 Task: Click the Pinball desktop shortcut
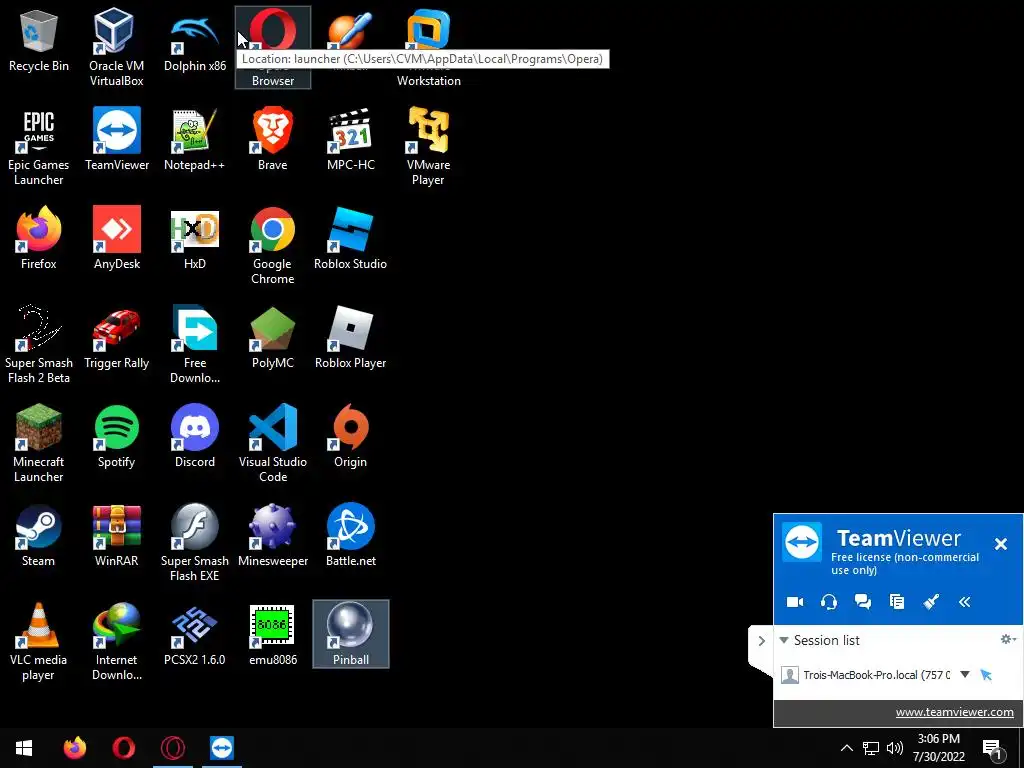coord(351,635)
